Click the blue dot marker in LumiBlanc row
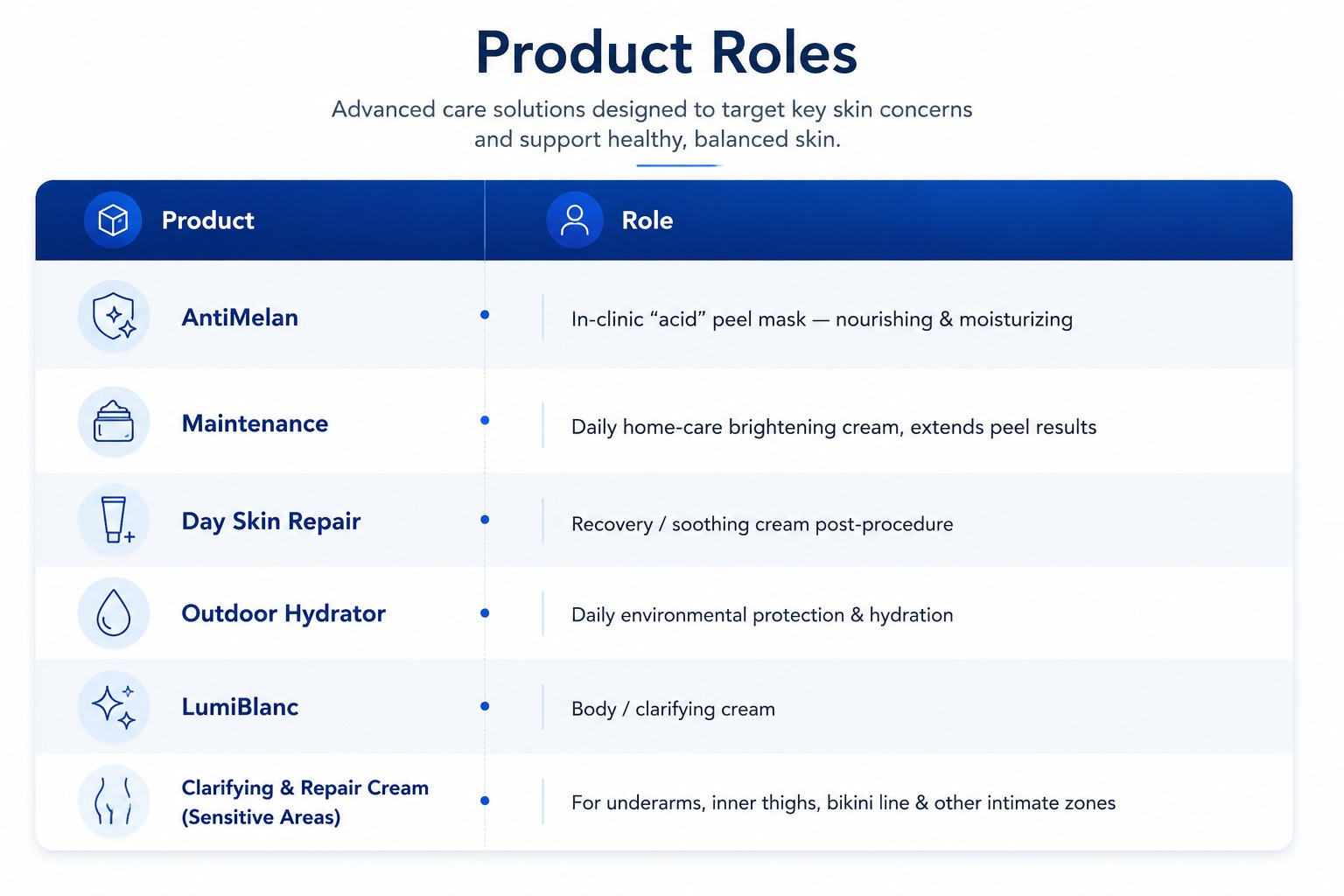The image size is (1344, 896). (x=485, y=706)
